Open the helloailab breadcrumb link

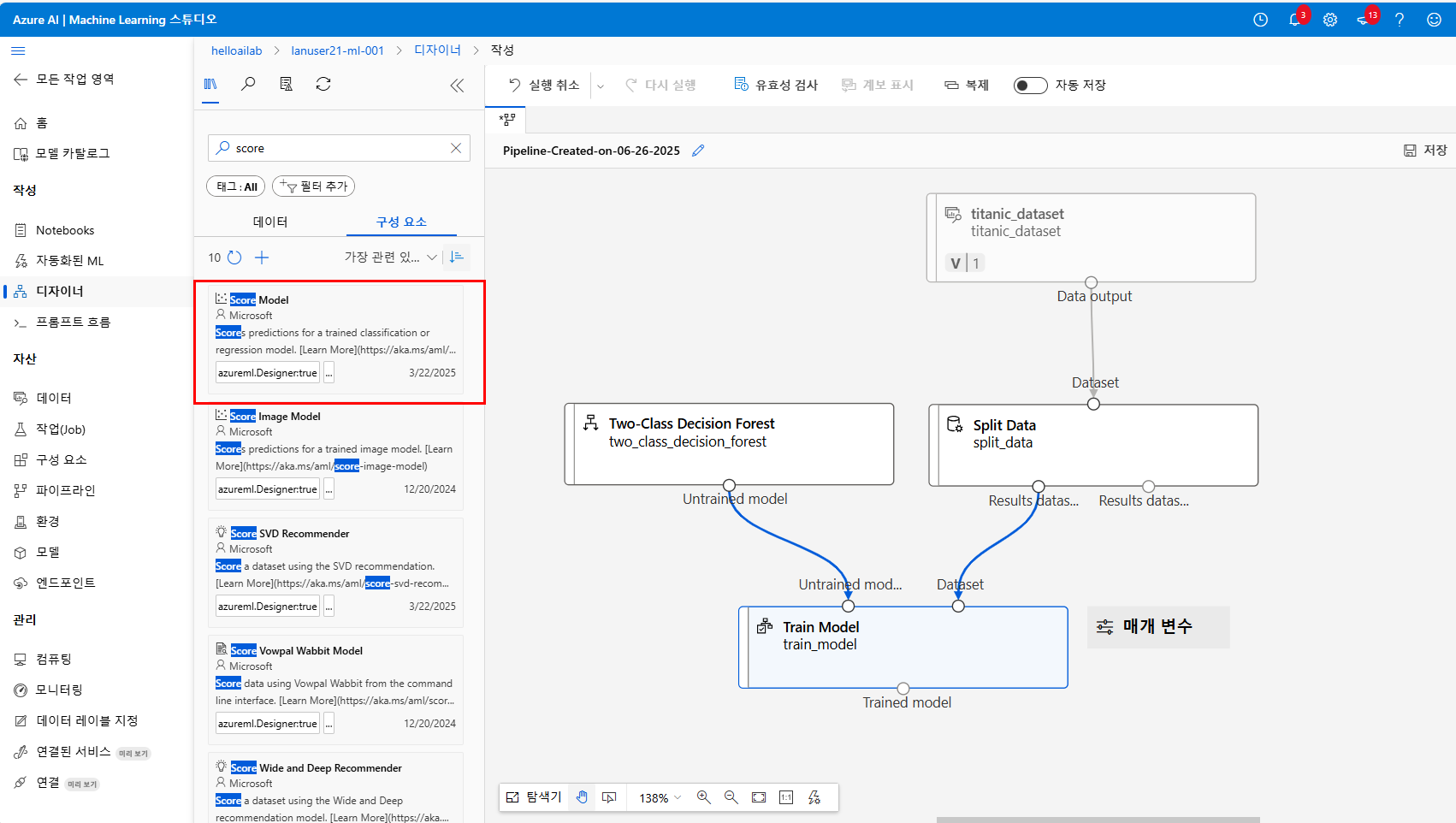coord(237,50)
